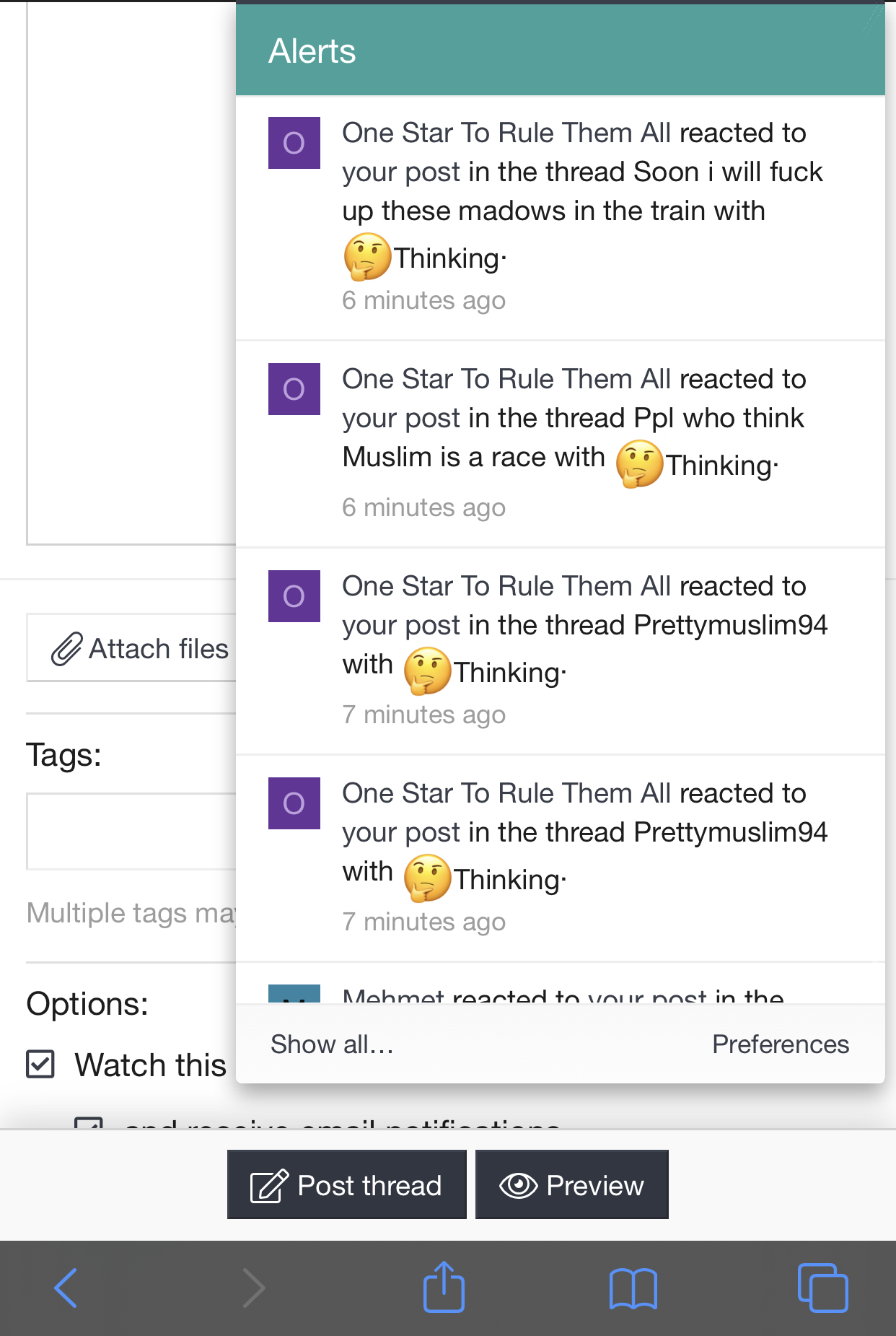The height and width of the screenshot is (1336, 896).
Task: Click the Thinking emoji in first alert
Action: (367, 257)
